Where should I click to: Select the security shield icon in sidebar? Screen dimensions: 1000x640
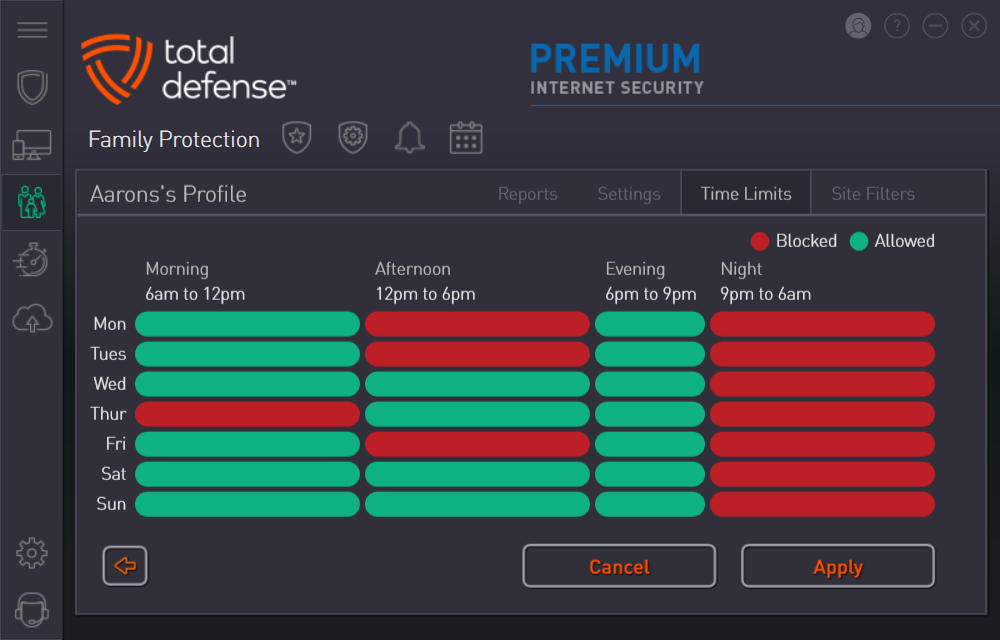[x=32, y=87]
